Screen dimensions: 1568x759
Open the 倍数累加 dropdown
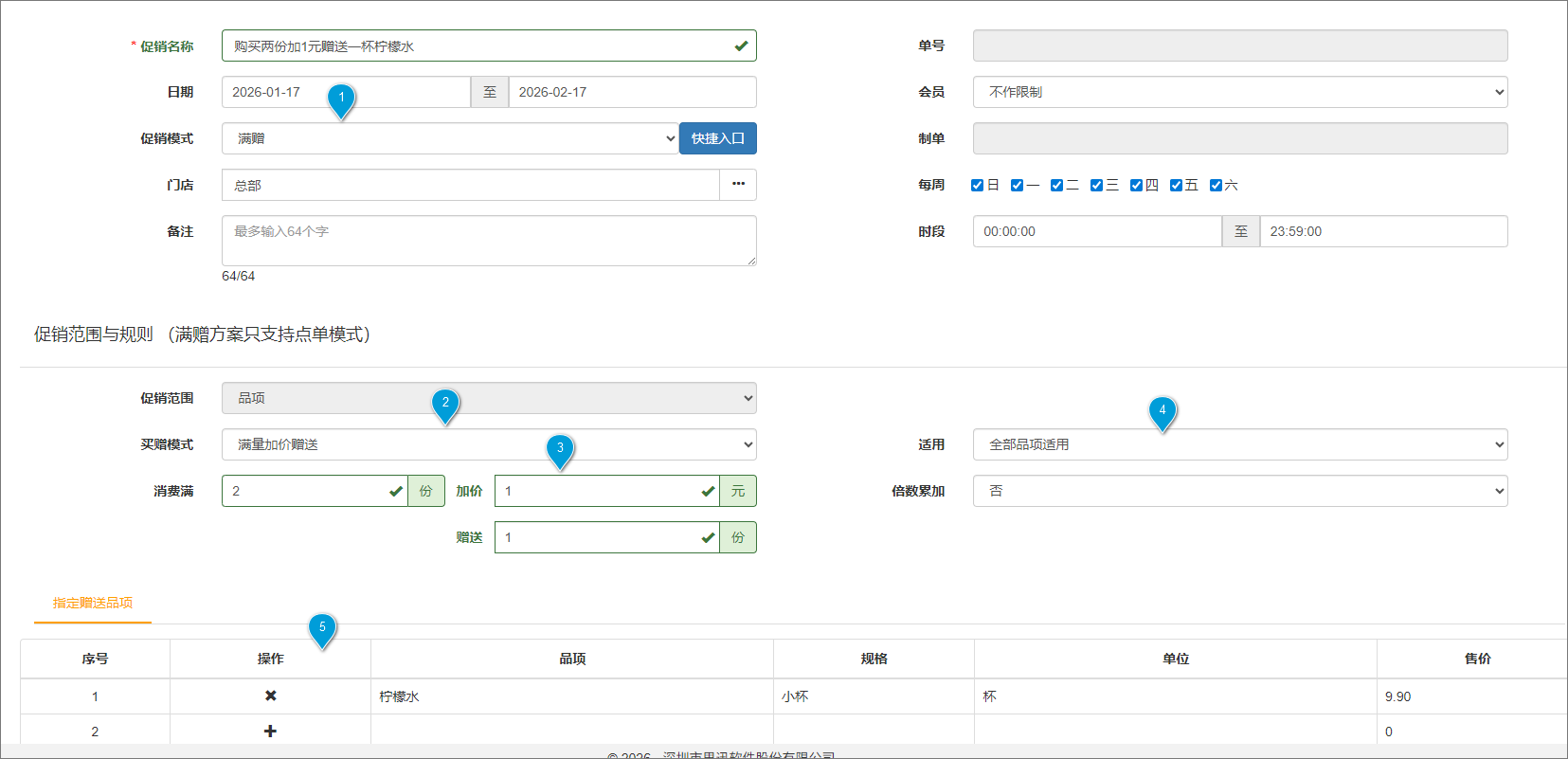point(1239,491)
